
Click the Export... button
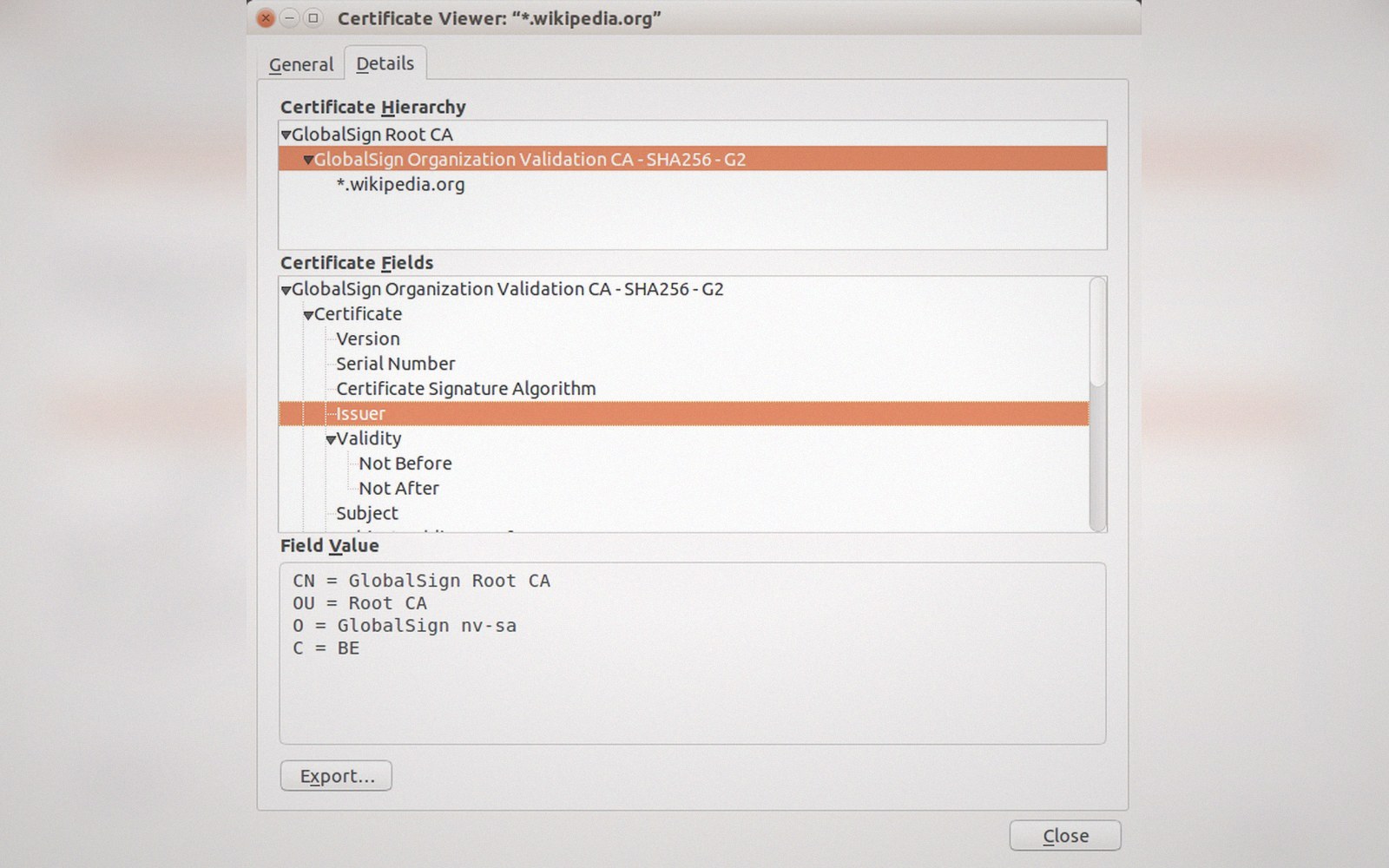click(x=336, y=776)
